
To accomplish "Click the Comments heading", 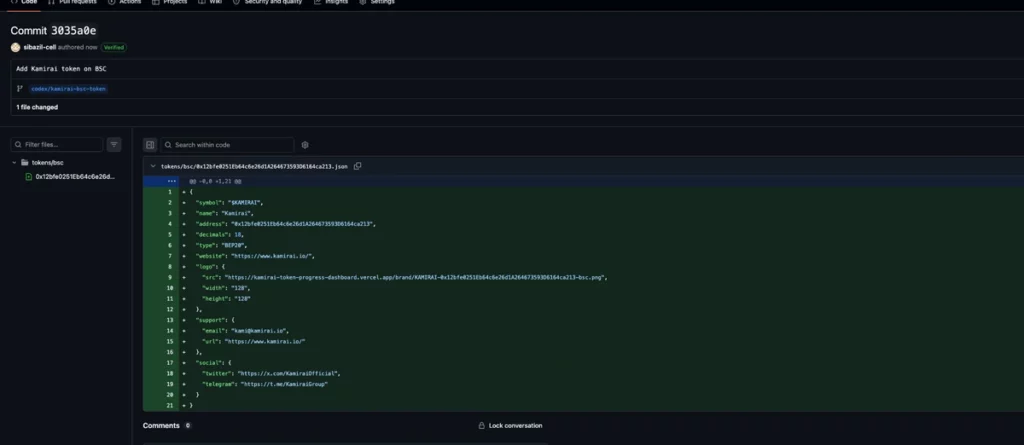I will 161,425.
